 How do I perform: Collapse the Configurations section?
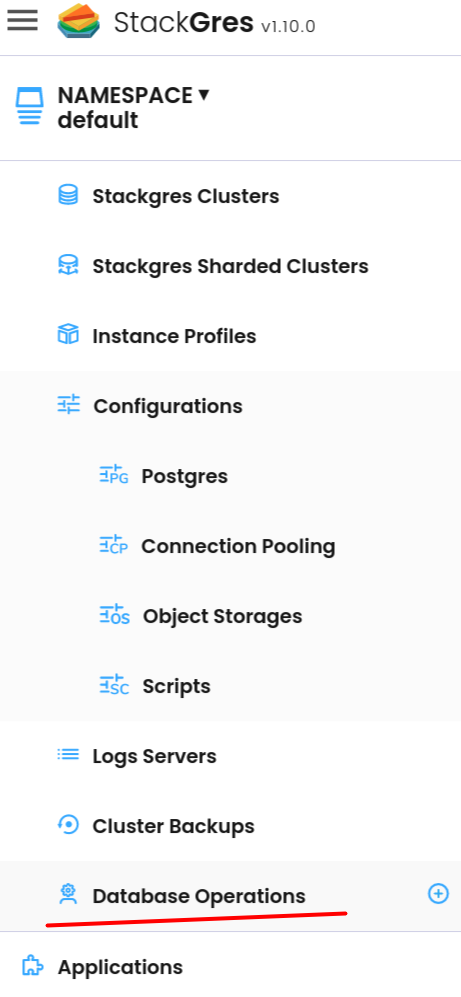tap(168, 406)
